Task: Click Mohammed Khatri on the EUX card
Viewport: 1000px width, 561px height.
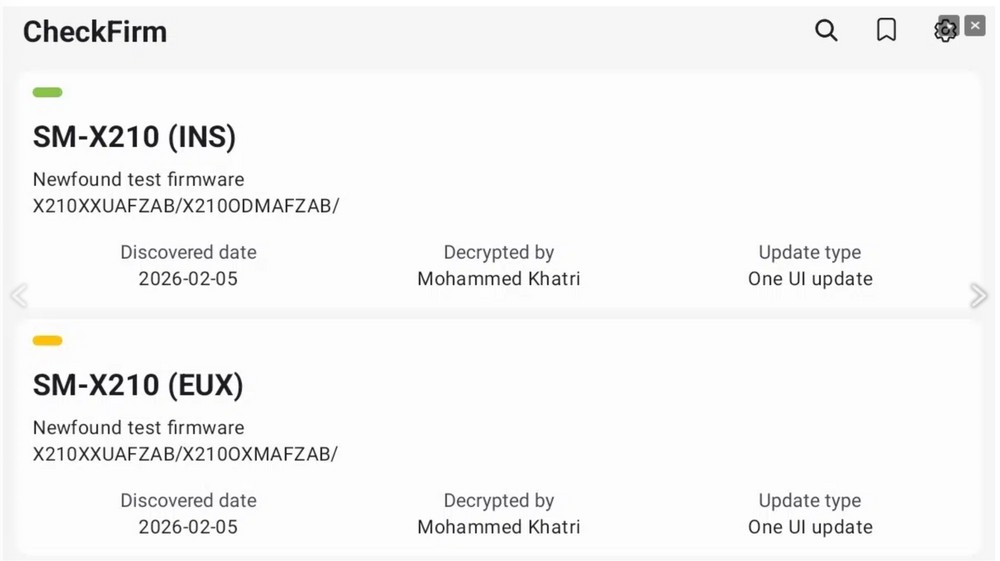Action: (498, 527)
